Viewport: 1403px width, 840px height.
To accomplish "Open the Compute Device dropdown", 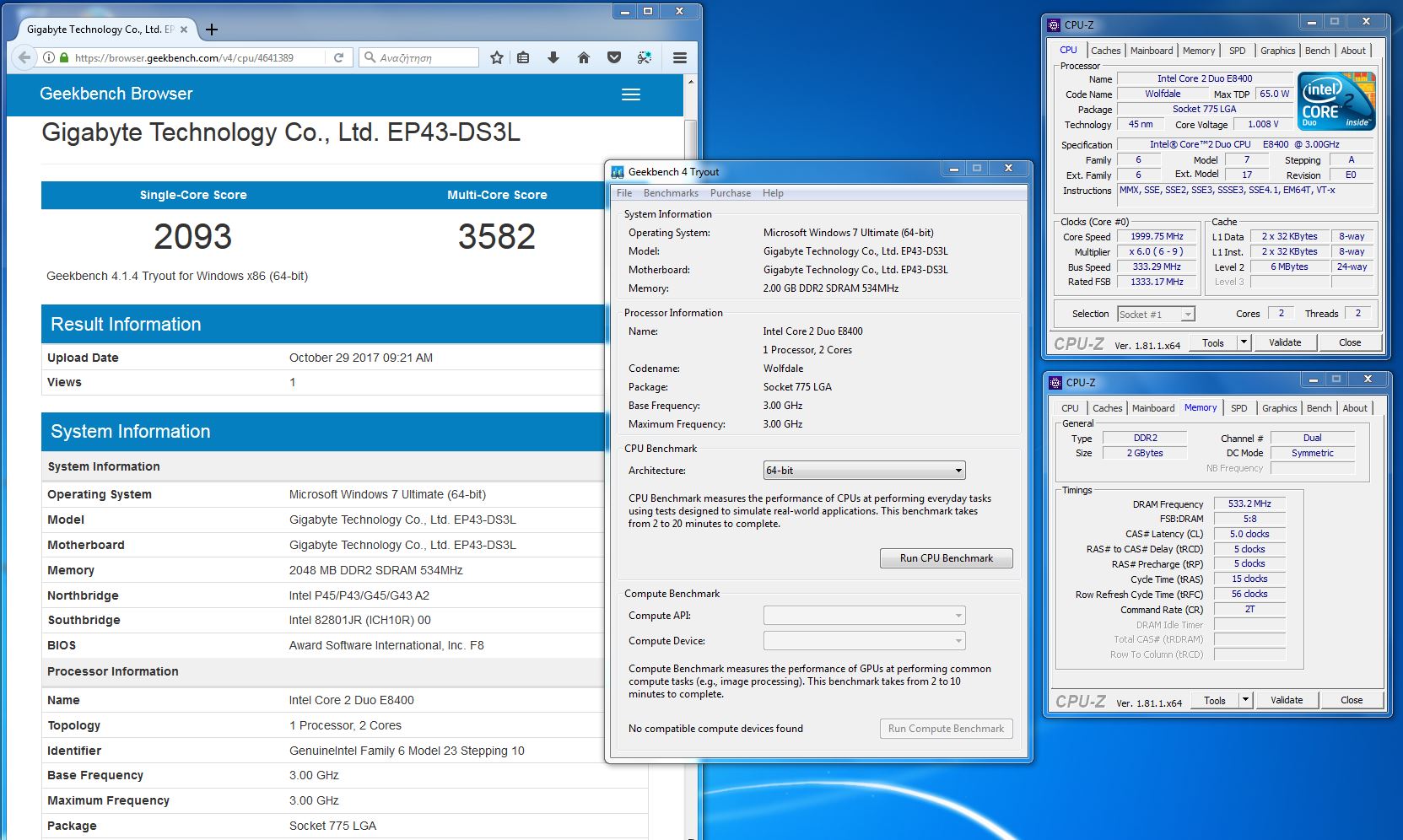I will tap(864, 641).
